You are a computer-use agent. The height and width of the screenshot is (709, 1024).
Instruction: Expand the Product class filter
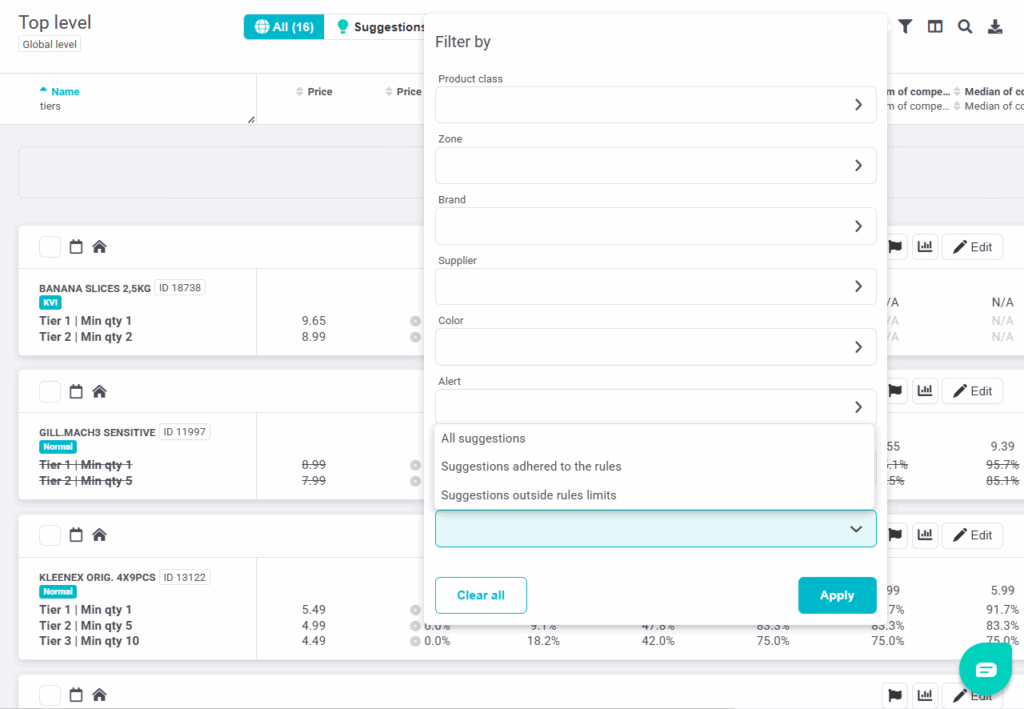[x=655, y=104]
